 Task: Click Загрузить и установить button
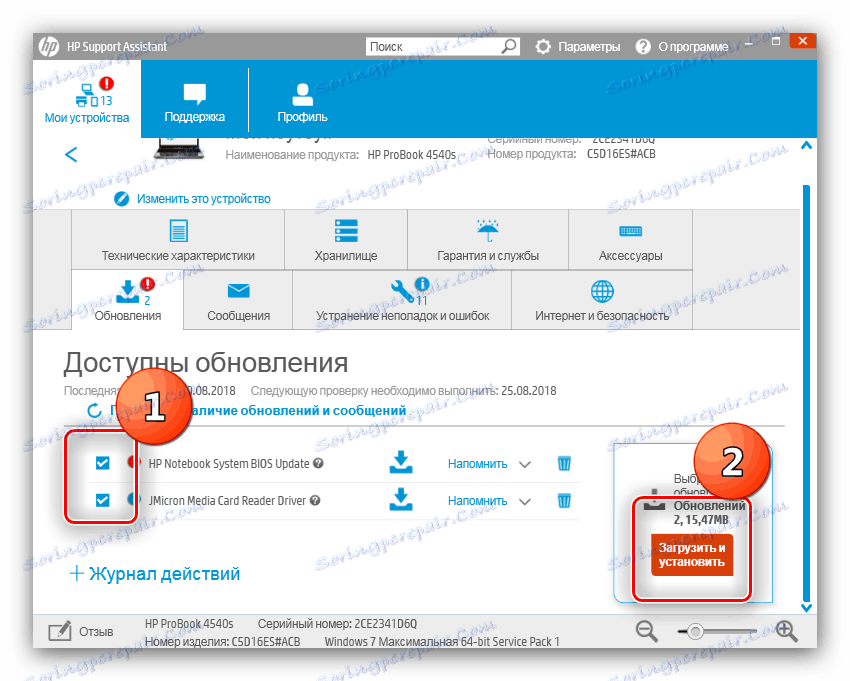click(x=692, y=555)
